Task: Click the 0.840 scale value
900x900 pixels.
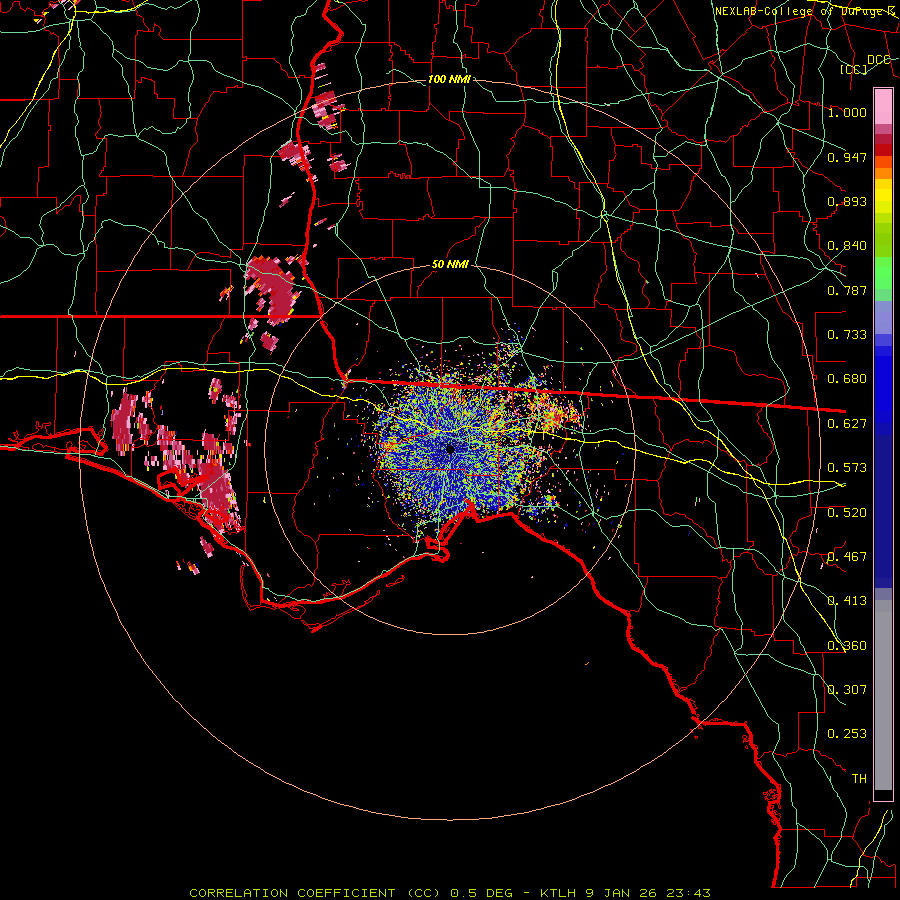Action: point(847,246)
